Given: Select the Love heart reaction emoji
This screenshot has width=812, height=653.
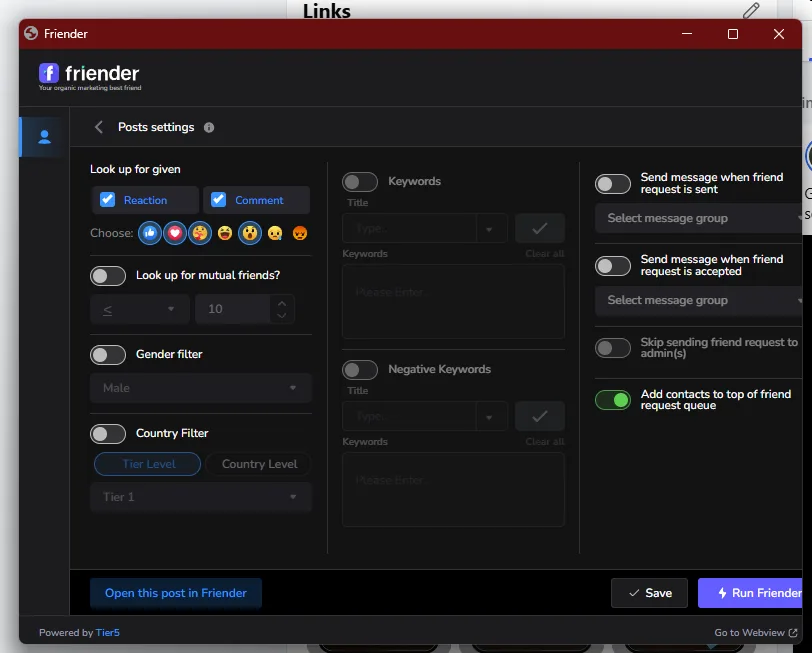Looking at the screenshot, I should click(175, 233).
